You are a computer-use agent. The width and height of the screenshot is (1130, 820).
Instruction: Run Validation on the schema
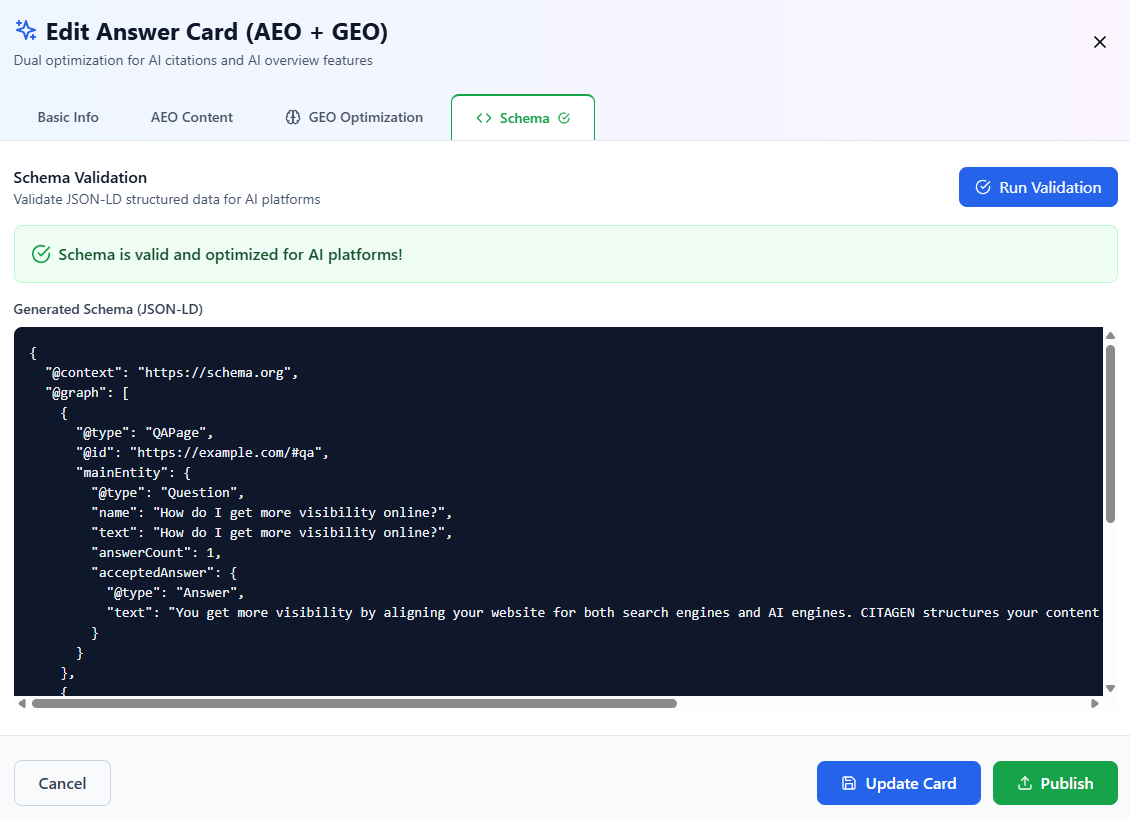pyautogui.click(x=1038, y=187)
